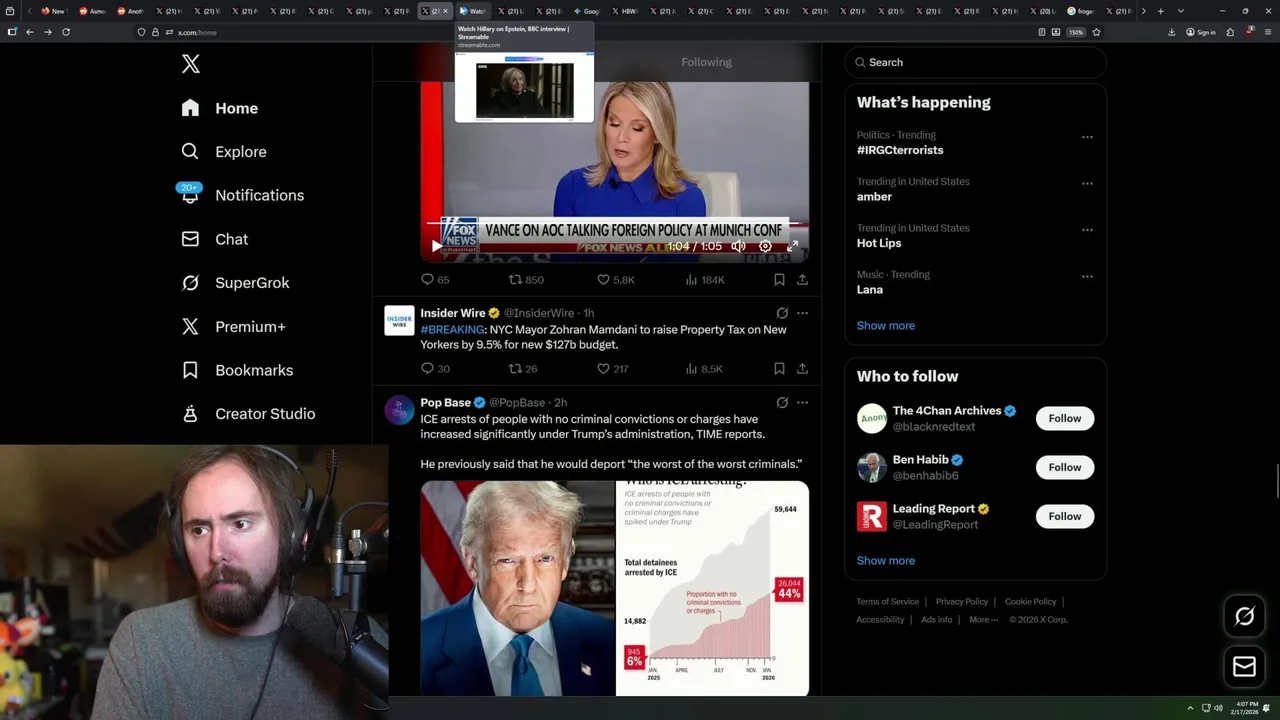The image size is (1280, 720).
Task: Open more options on Insider Wire post
Action: coord(802,313)
